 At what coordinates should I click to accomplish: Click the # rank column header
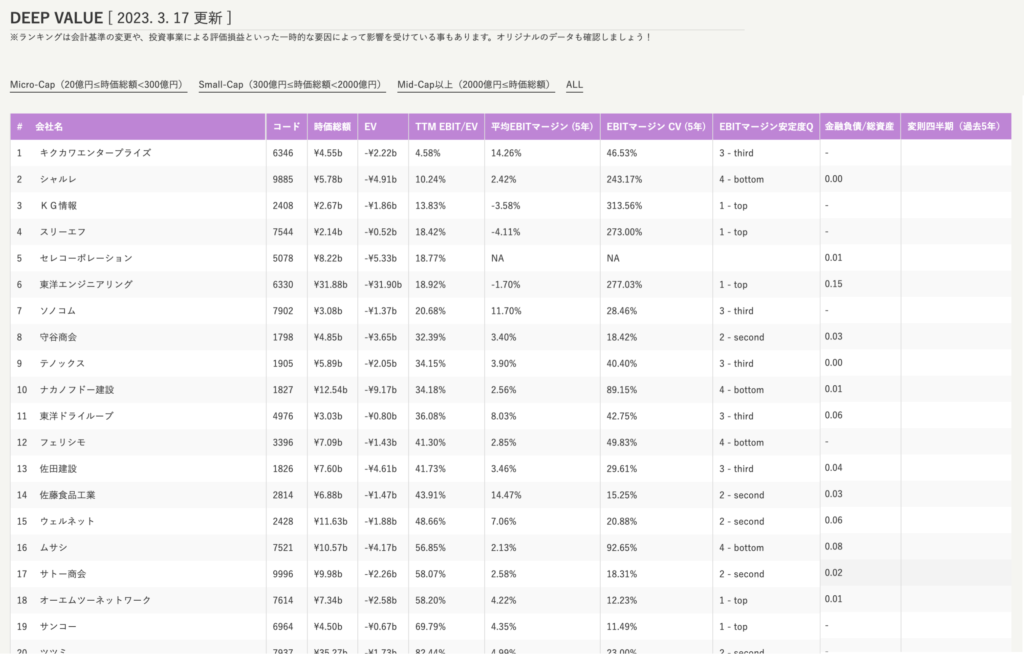(20, 127)
